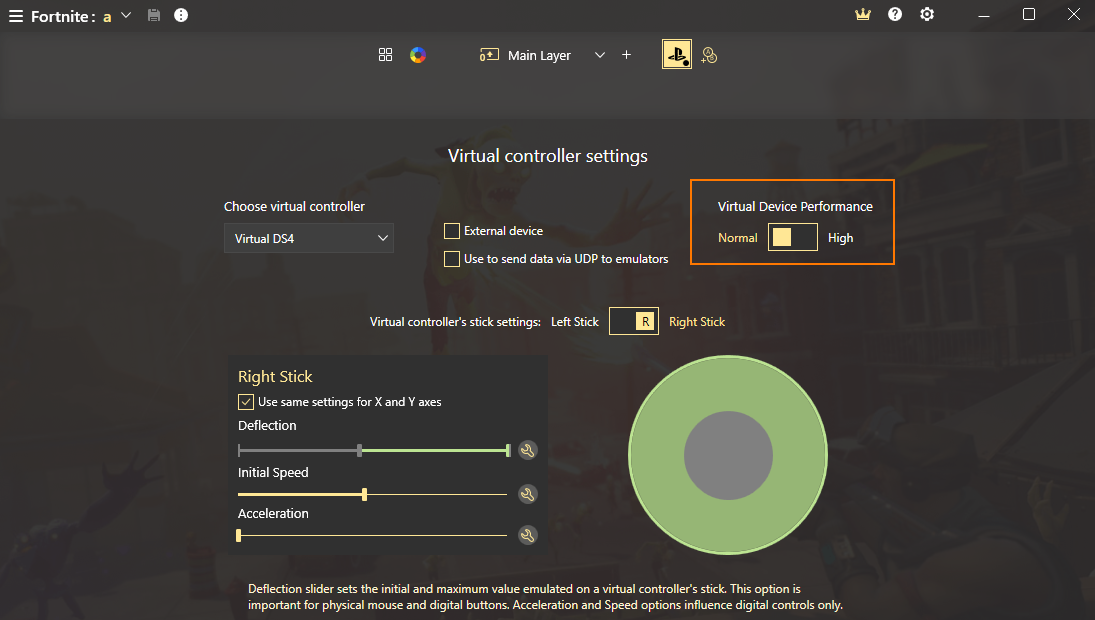Close the application window

click(1074, 15)
